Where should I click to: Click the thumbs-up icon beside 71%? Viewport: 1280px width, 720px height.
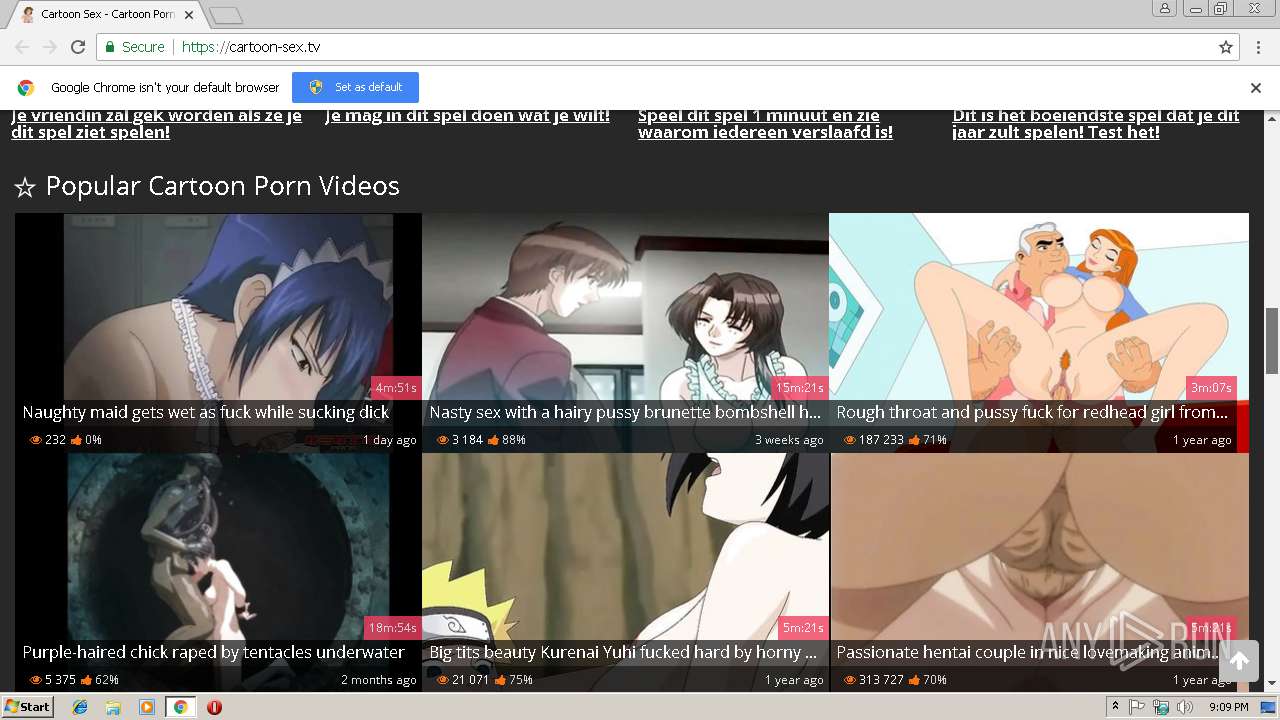point(914,440)
